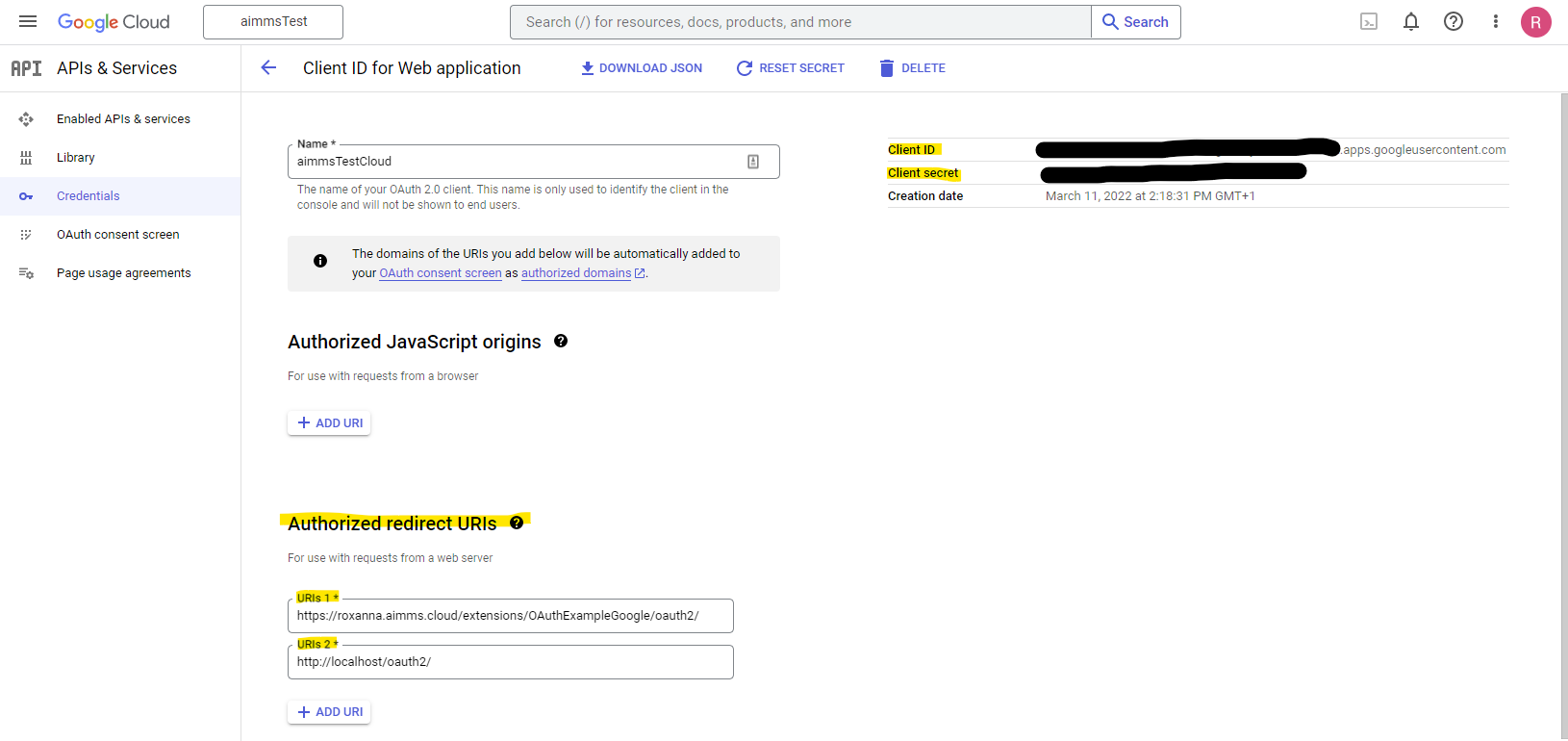The width and height of the screenshot is (1568, 741).
Task: Edit the Name field aimmsTestCloud
Action: point(533,162)
